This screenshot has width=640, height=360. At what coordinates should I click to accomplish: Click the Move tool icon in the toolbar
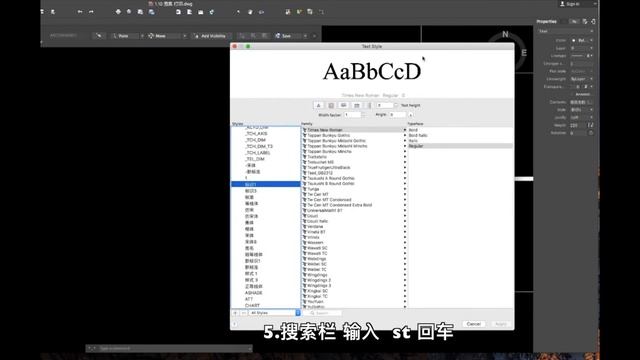[x=151, y=36]
